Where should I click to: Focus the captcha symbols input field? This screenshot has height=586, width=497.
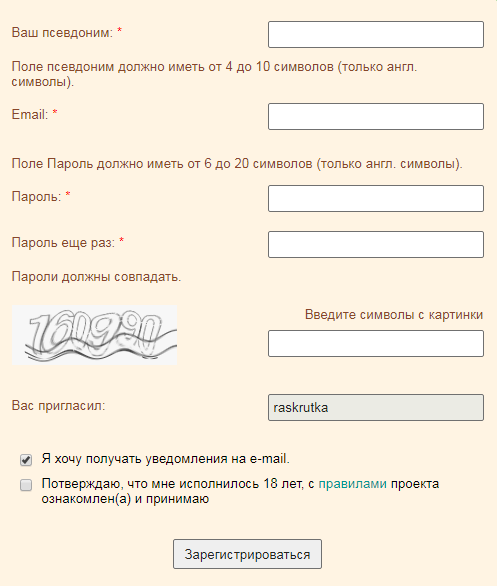pyautogui.click(x=376, y=343)
